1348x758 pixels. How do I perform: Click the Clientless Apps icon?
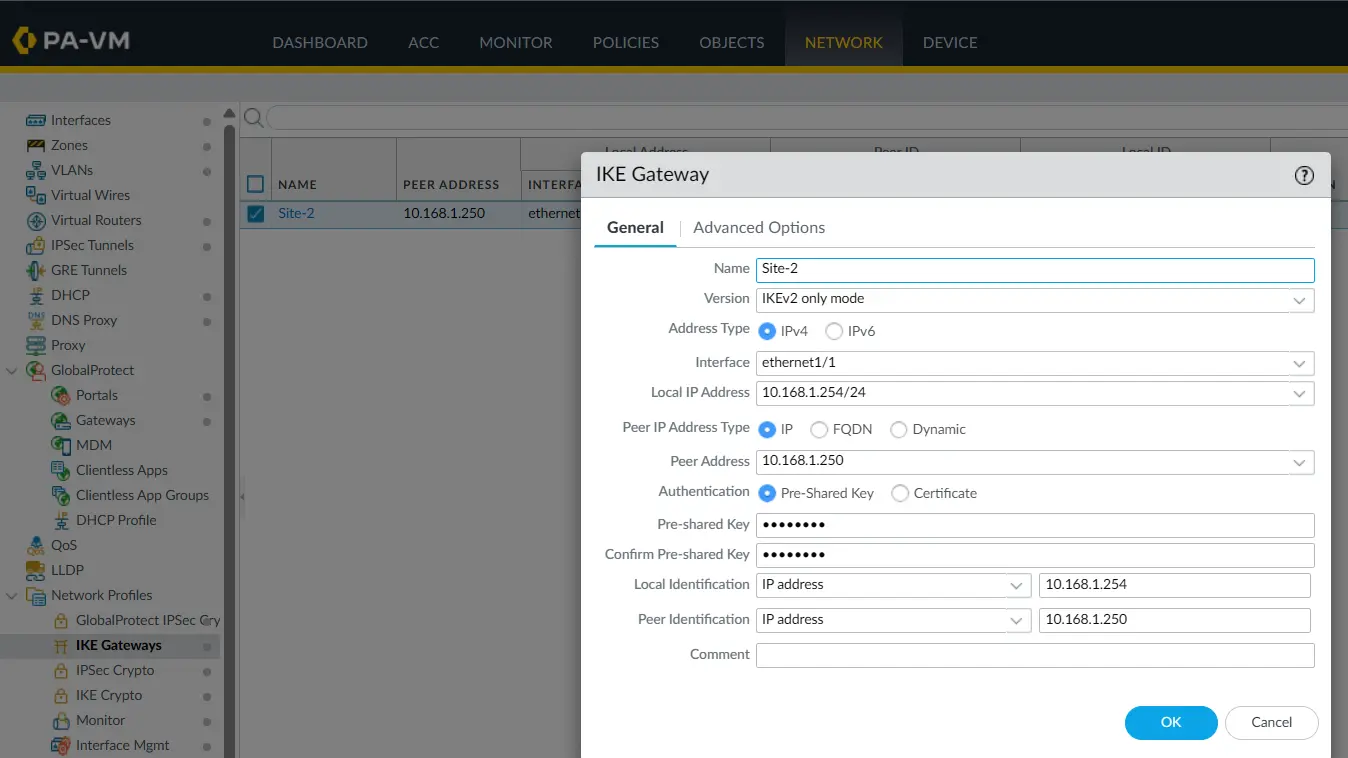pyautogui.click(x=60, y=470)
